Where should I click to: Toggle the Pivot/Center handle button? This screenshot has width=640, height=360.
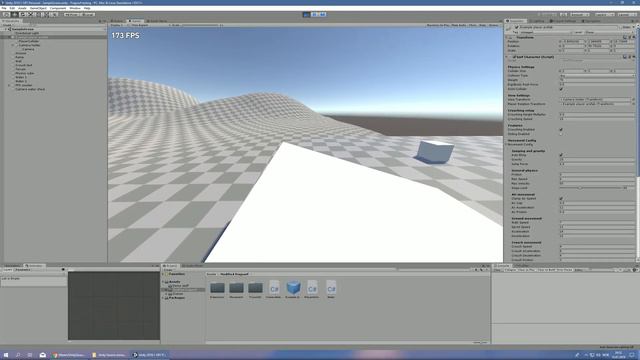(x=71, y=14)
